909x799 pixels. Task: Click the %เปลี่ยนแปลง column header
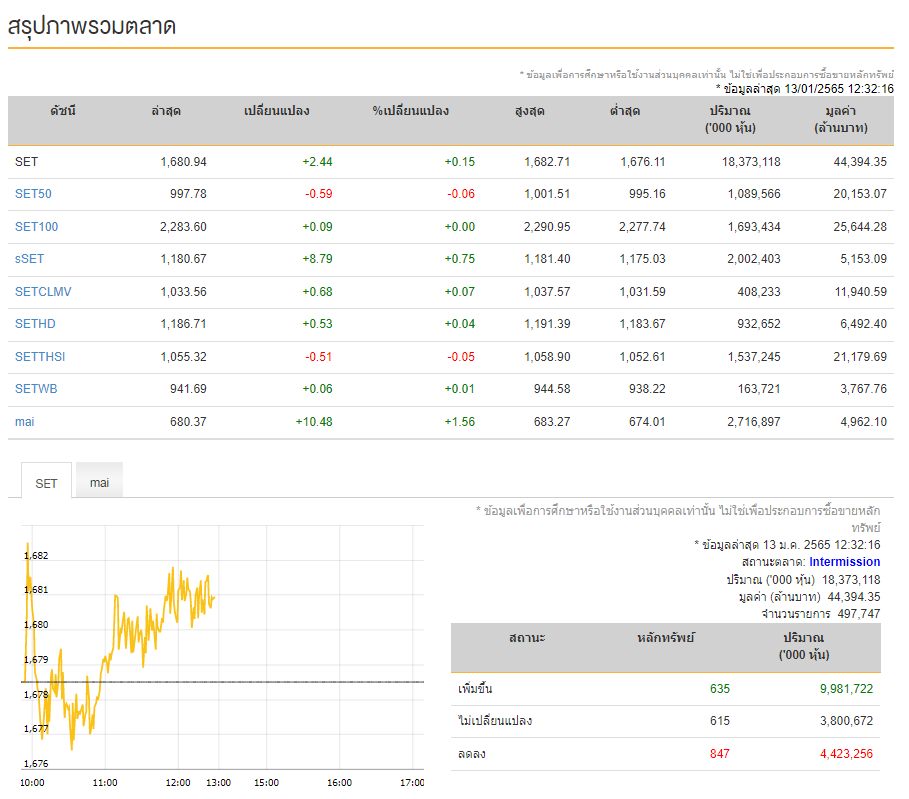[410, 111]
